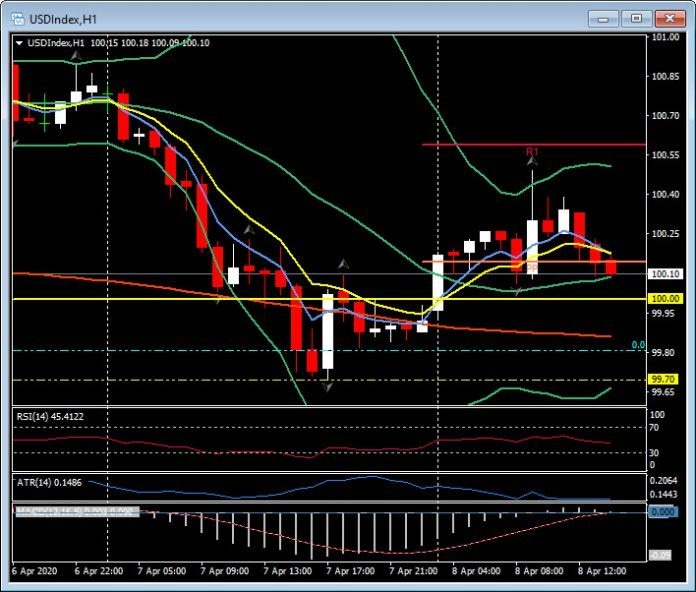Image resolution: width=696 pixels, height=592 pixels.
Task: Select the PP pivot point label
Action: pos(532,268)
